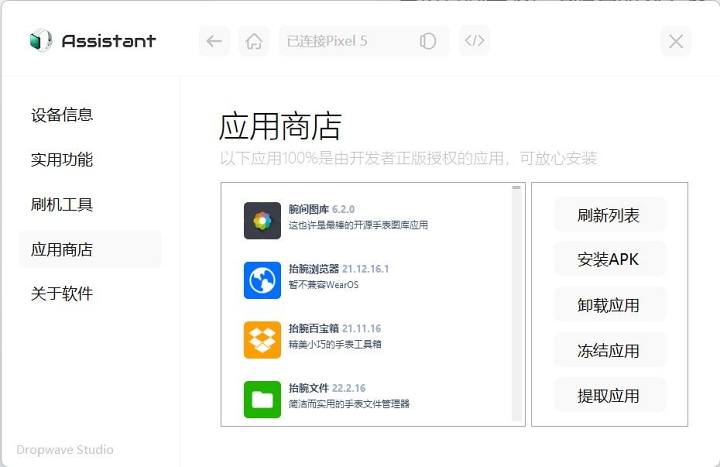720x467 pixels.
Task: Click the Dropwave Studio footer text
Action: click(x=65, y=450)
